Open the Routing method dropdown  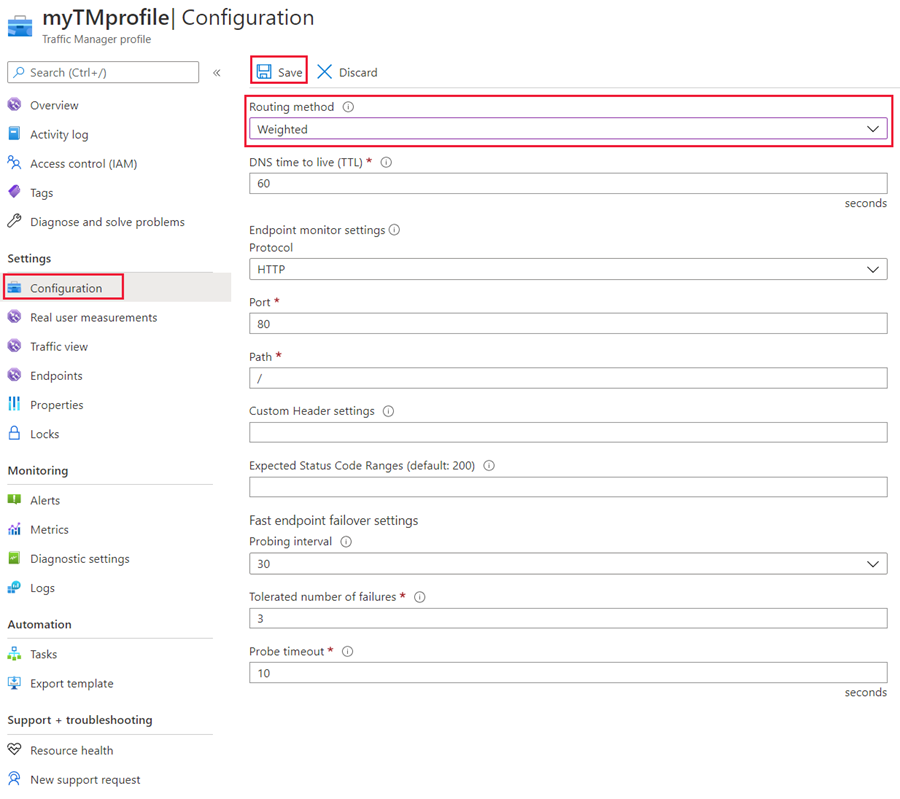(x=568, y=129)
